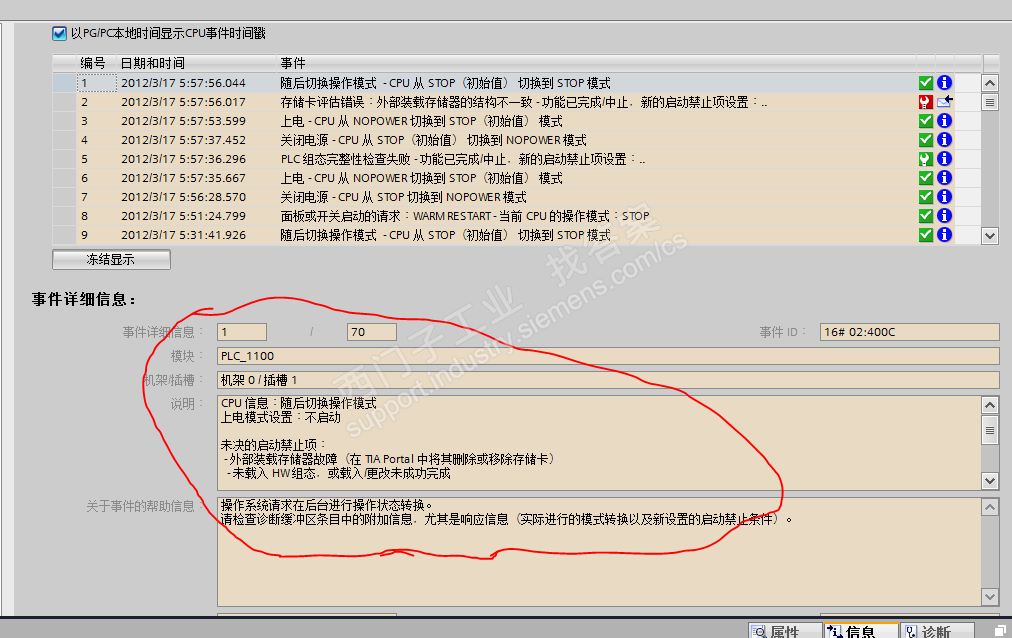
Task: Click event list scrollbar down arrow
Action: click(990, 236)
